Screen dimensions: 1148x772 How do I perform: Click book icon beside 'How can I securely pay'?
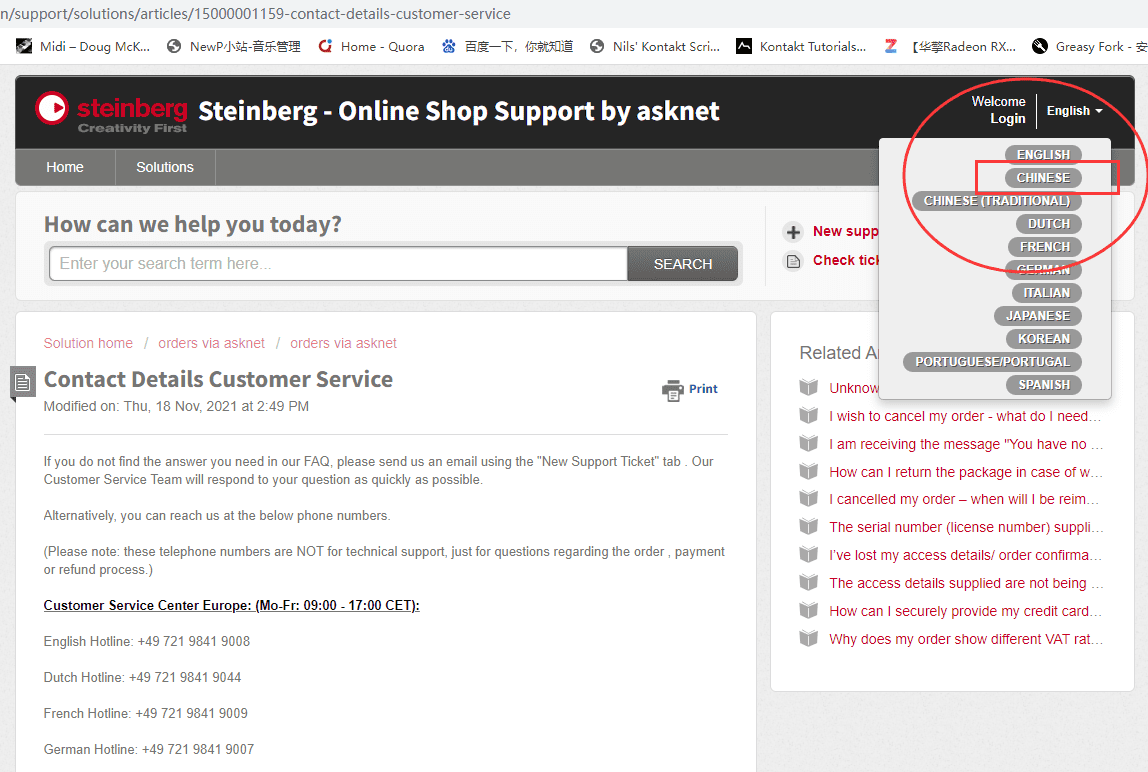tap(808, 610)
